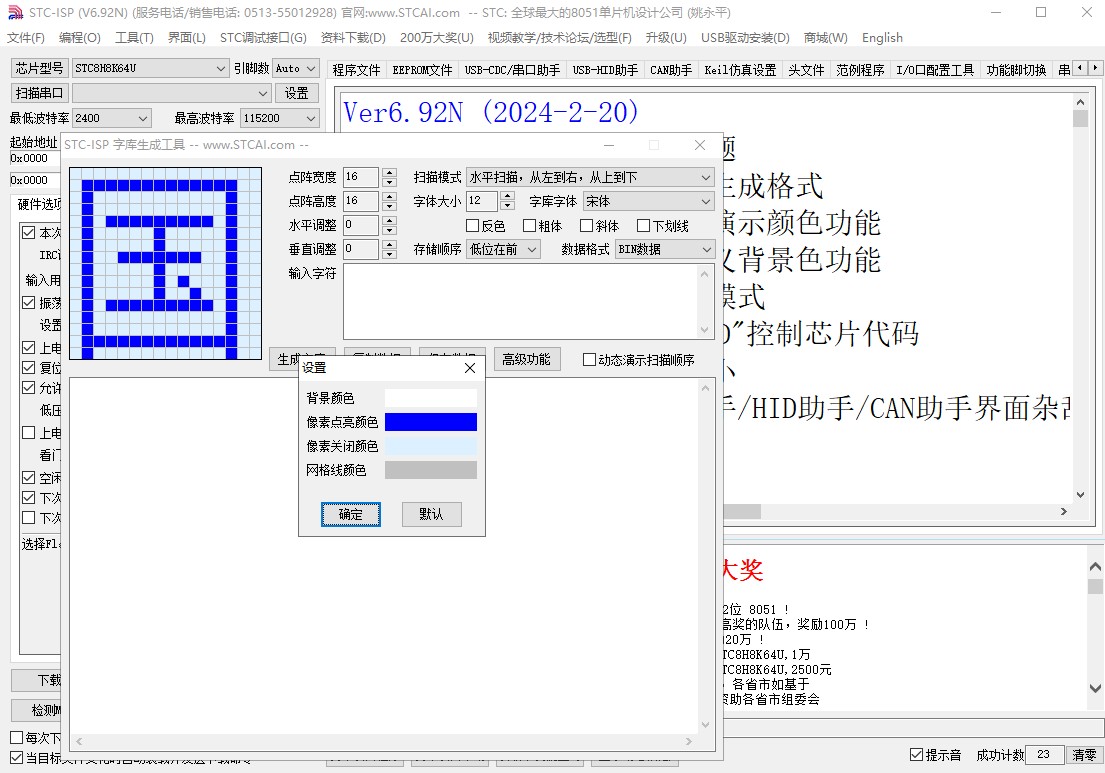This screenshot has height=773, width=1105.
Task: Toggle the 当目标 checkbox at bottom left
Action: pyautogui.click(x=17, y=757)
